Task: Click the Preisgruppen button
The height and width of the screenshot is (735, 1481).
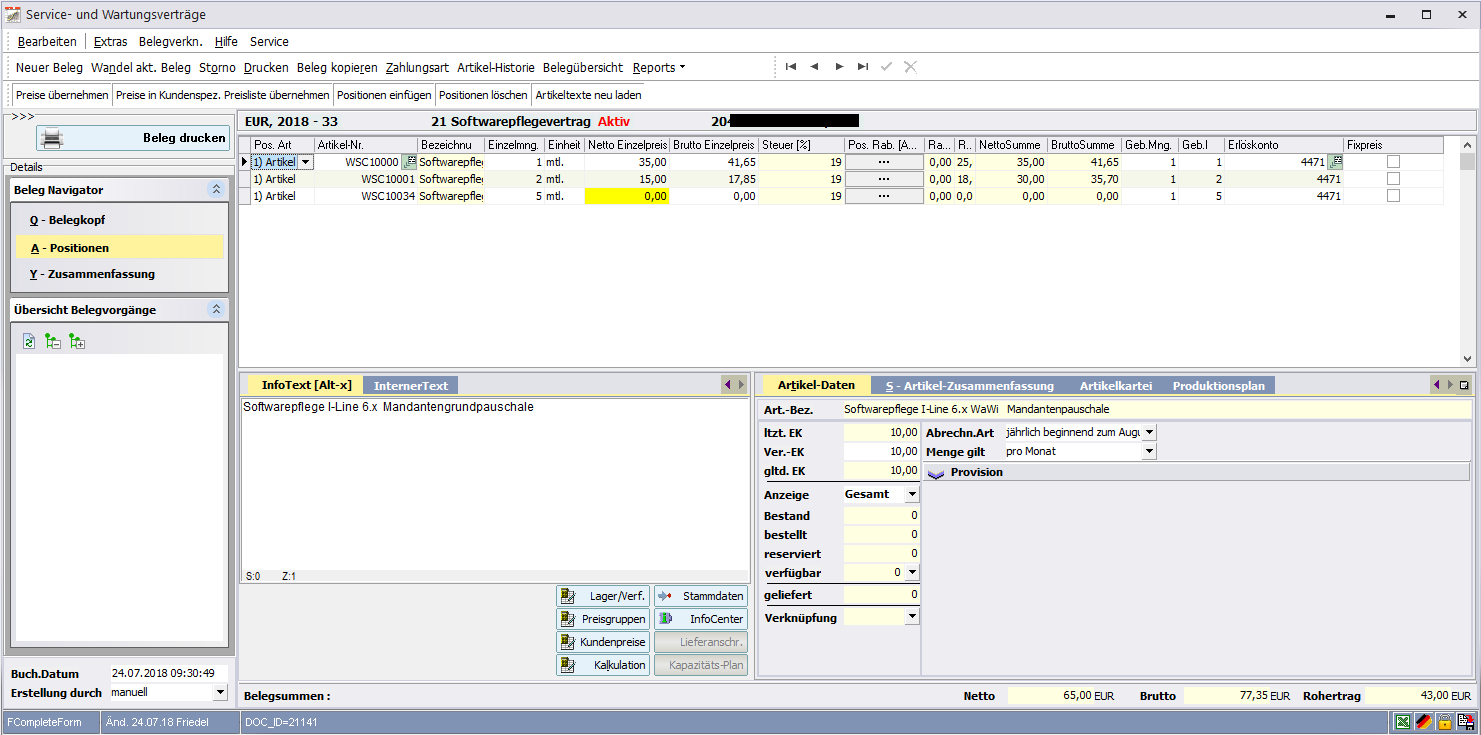Action: pyautogui.click(x=603, y=619)
